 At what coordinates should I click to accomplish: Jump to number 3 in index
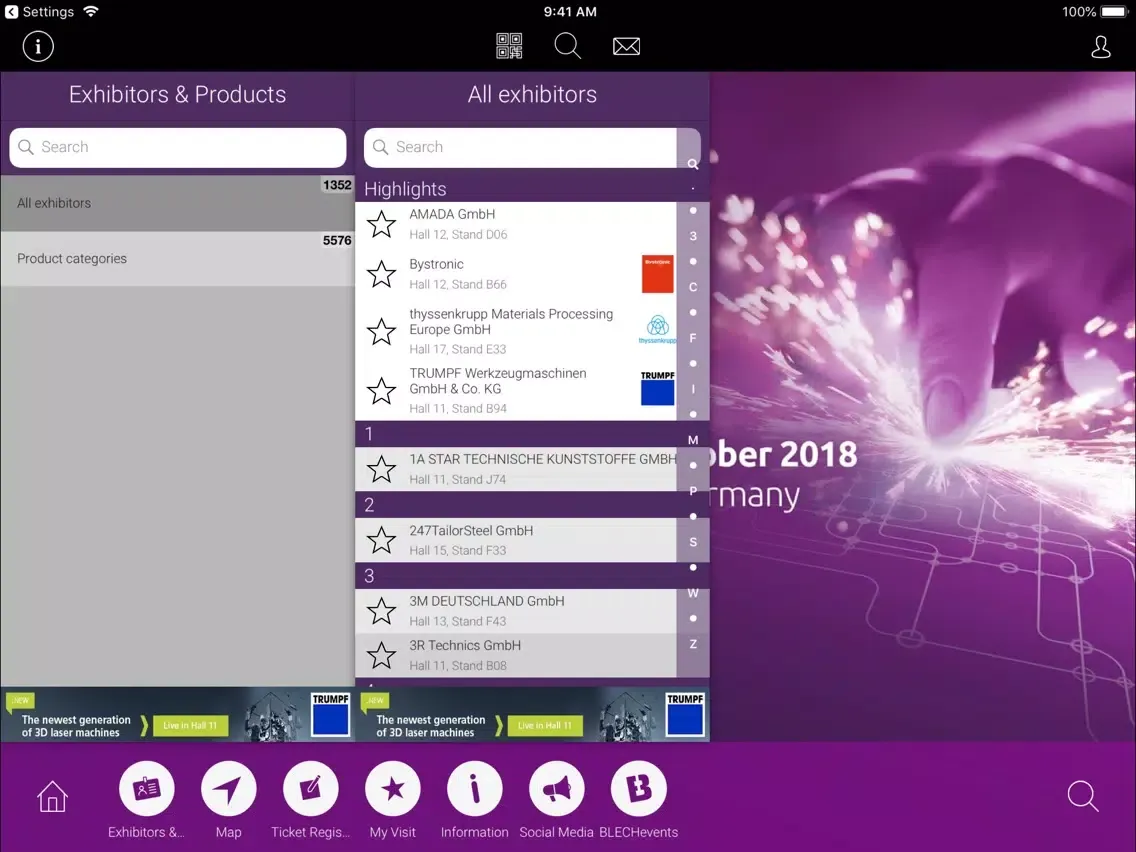[x=693, y=235]
